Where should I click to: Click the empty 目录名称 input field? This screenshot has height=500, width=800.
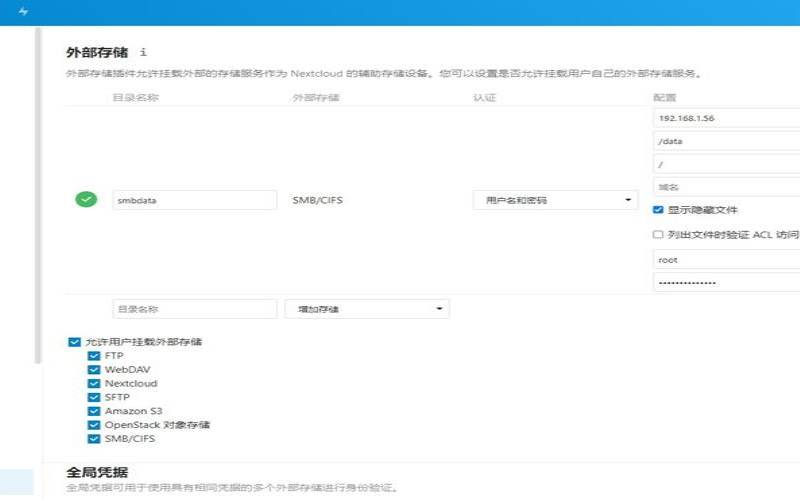click(194, 309)
